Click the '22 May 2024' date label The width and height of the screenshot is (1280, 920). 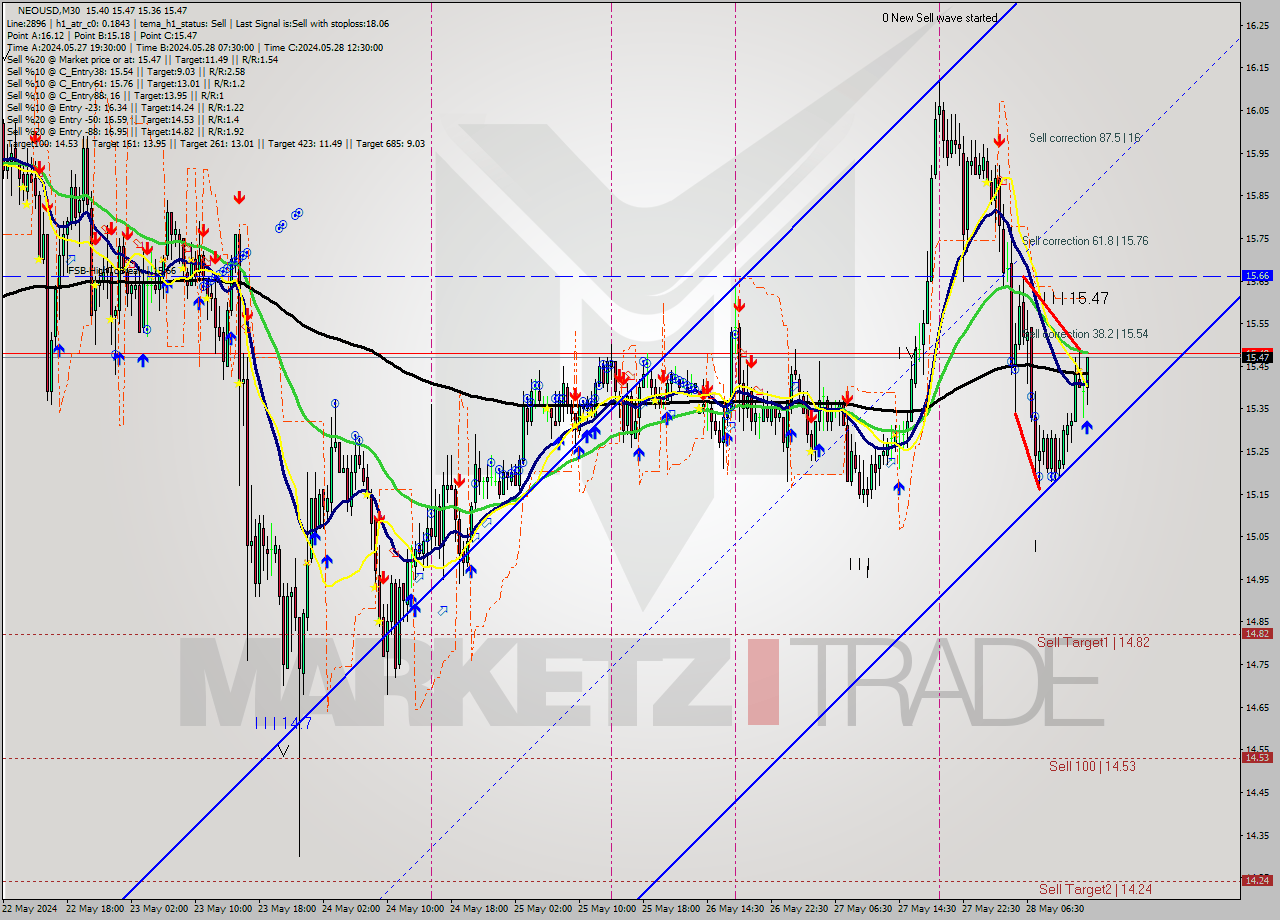pyautogui.click(x=30, y=910)
